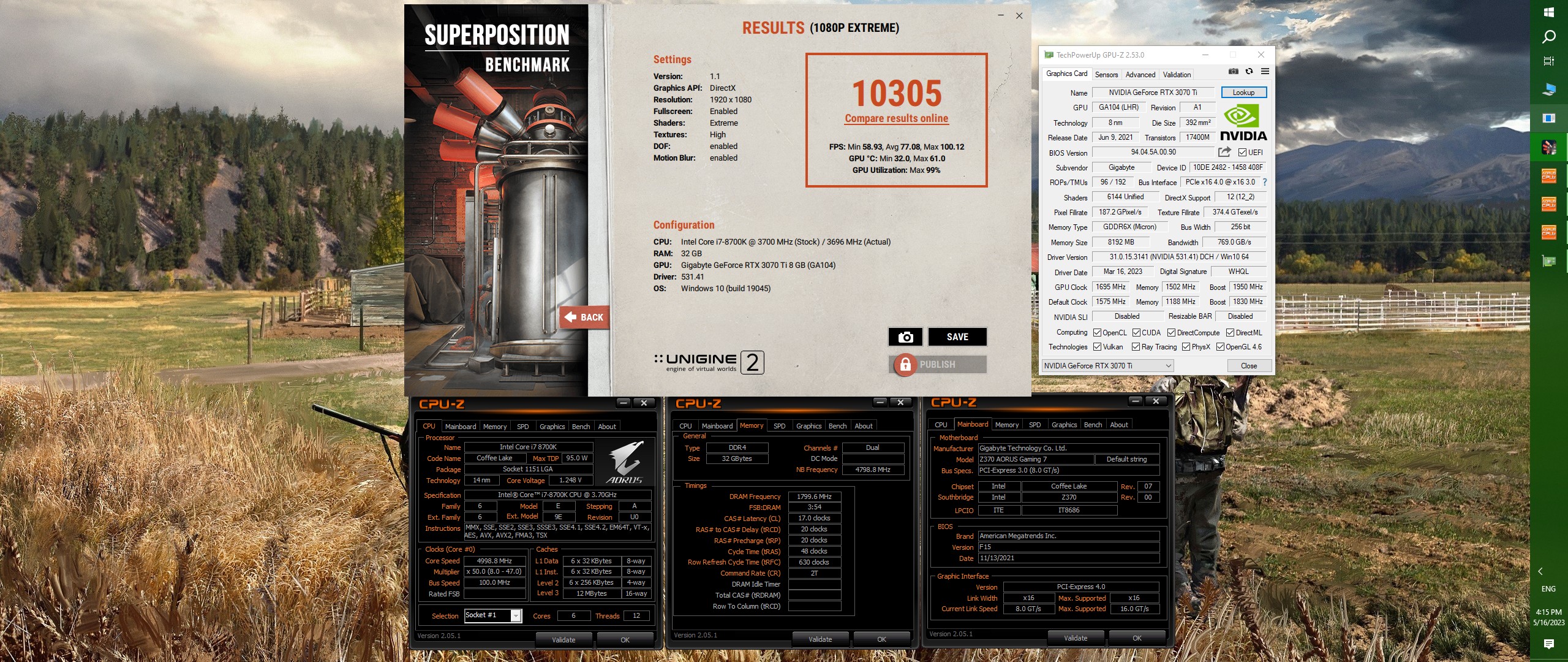Toggle the UEFI checkbox in GPU-Z
The image size is (1568, 662).
coord(1242,153)
